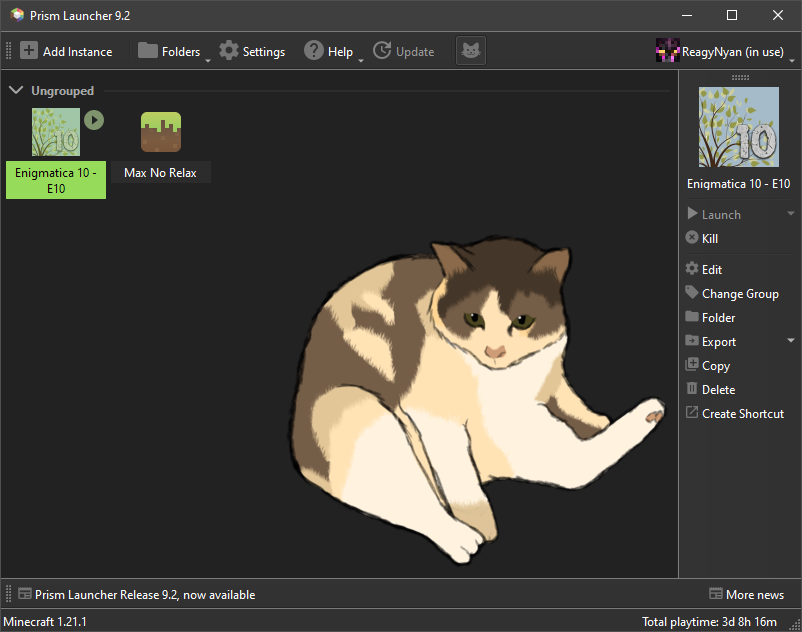This screenshot has width=802, height=632.
Task: Click the Folder icon in sidebar
Action: click(x=692, y=316)
